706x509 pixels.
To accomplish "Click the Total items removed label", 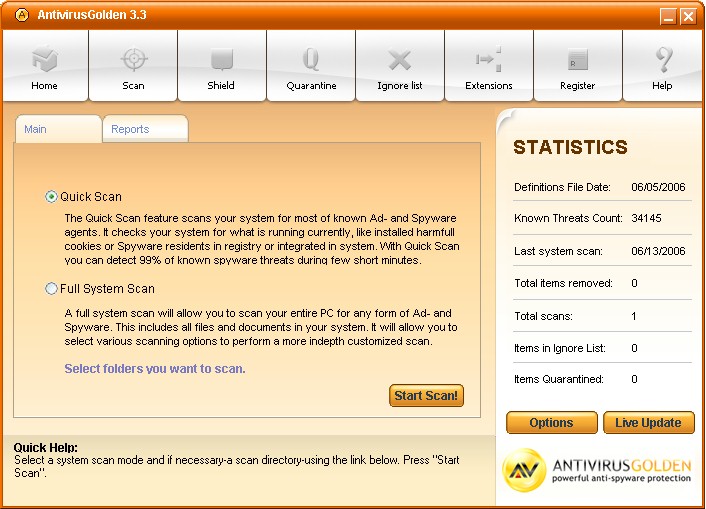I will [x=563, y=283].
